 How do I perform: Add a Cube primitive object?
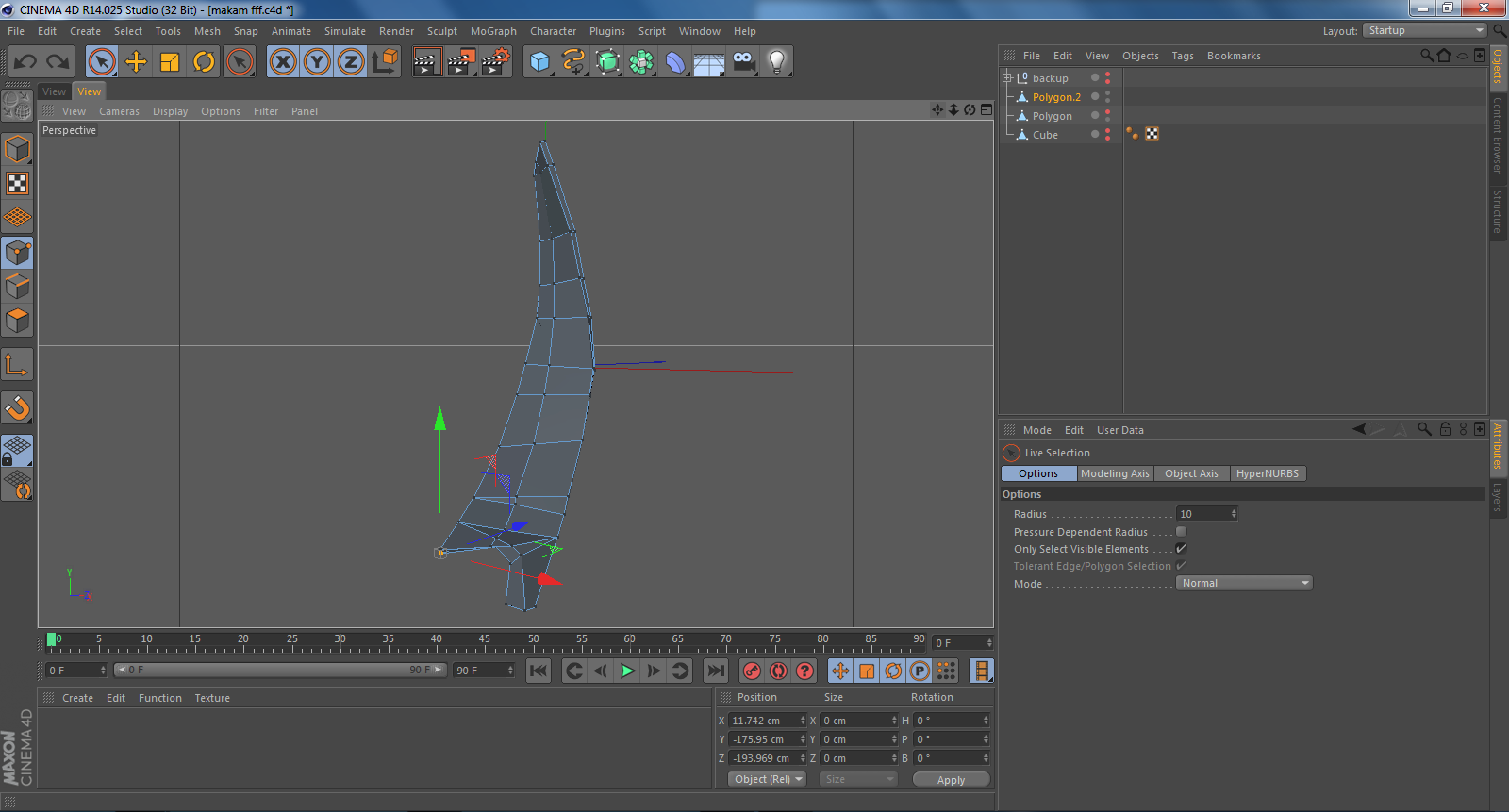pyautogui.click(x=539, y=62)
